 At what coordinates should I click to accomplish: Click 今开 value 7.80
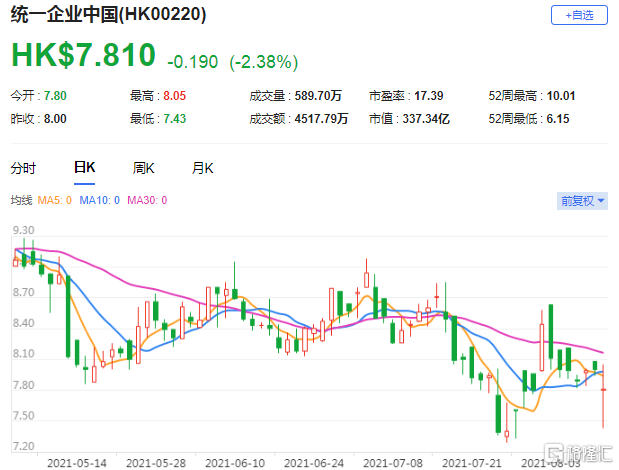(x=55, y=96)
